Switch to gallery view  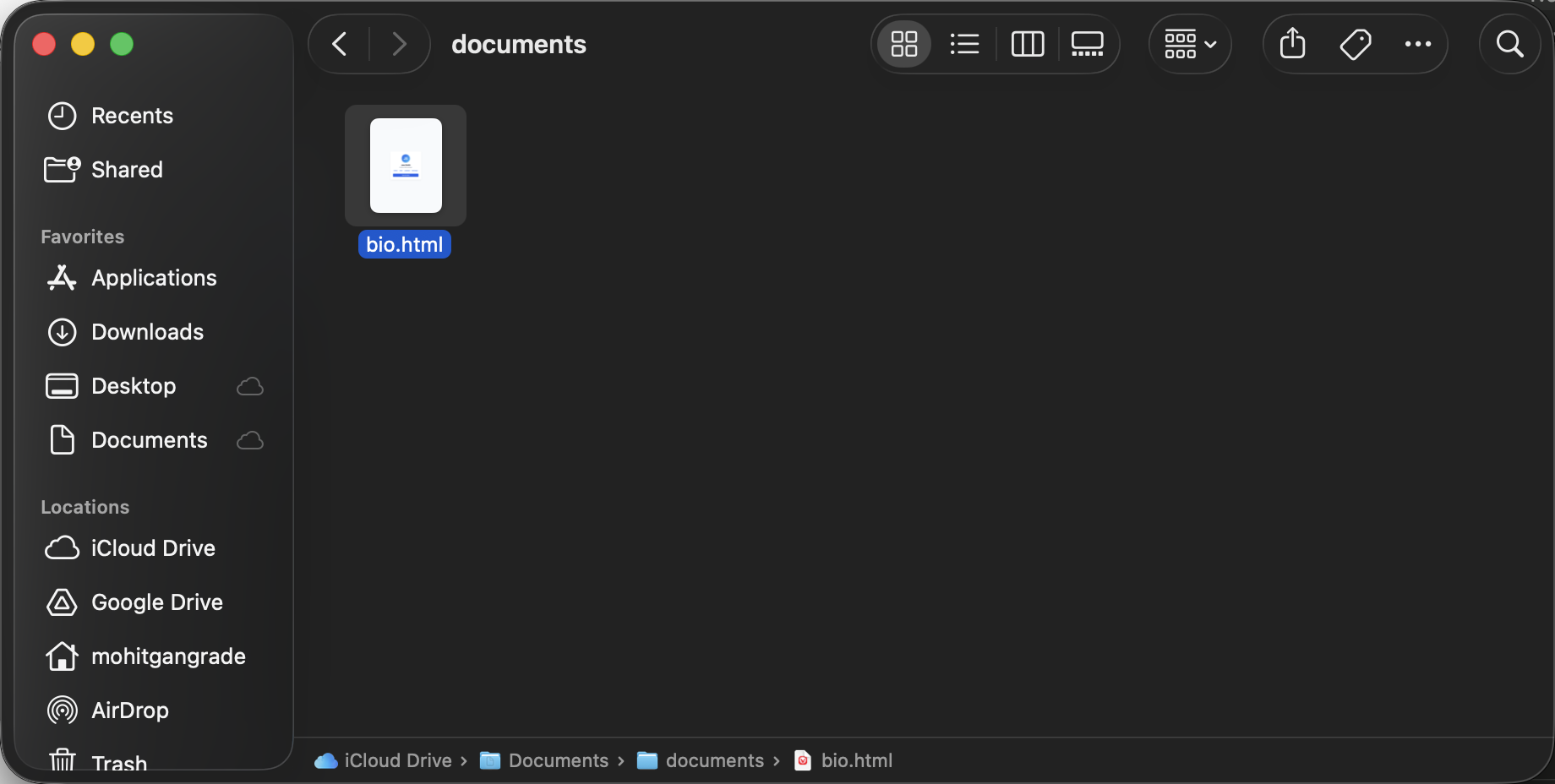click(x=1087, y=44)
